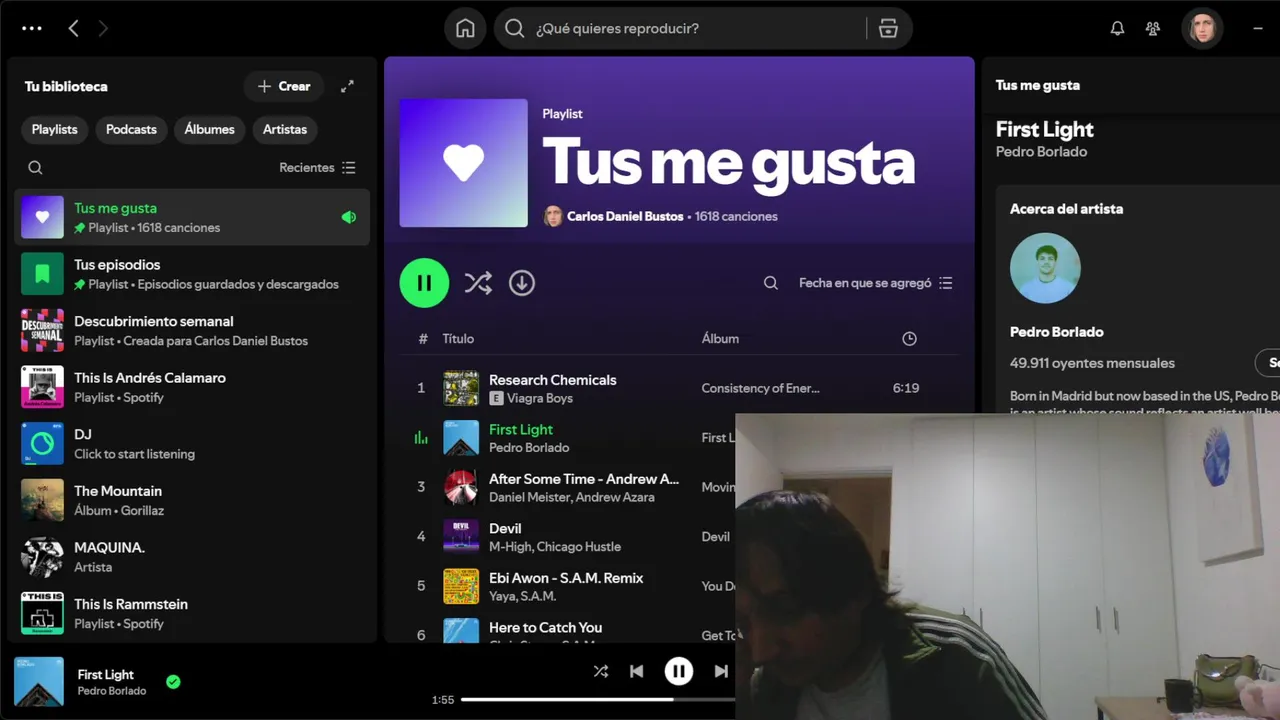Open This Is Andrés Calamaro playlist
Image resolution: width=1280 pixels, height=720 pixels.
[192, 387]
